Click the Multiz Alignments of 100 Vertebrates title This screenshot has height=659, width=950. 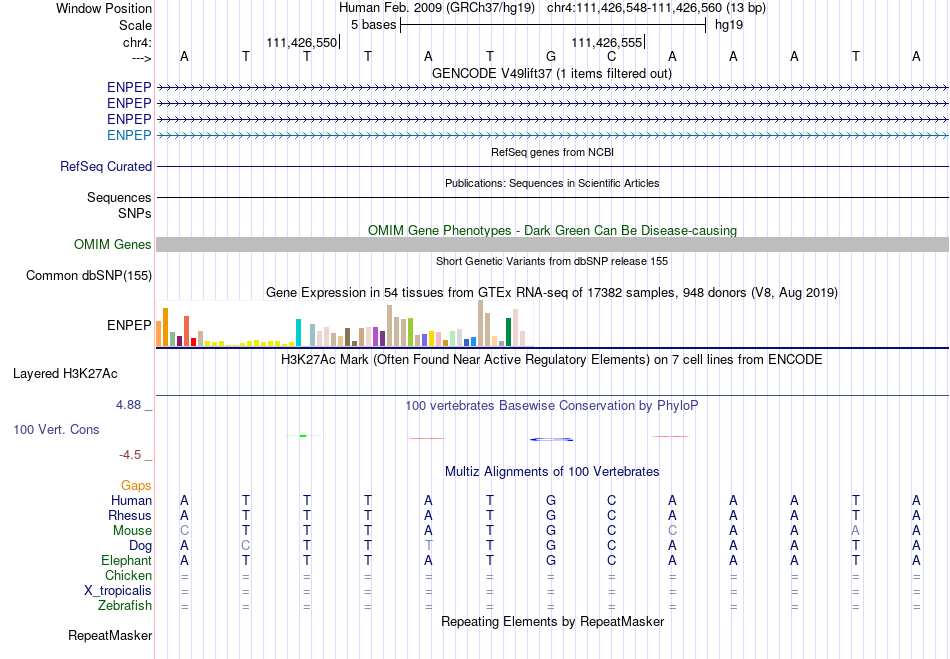point(552,472)
